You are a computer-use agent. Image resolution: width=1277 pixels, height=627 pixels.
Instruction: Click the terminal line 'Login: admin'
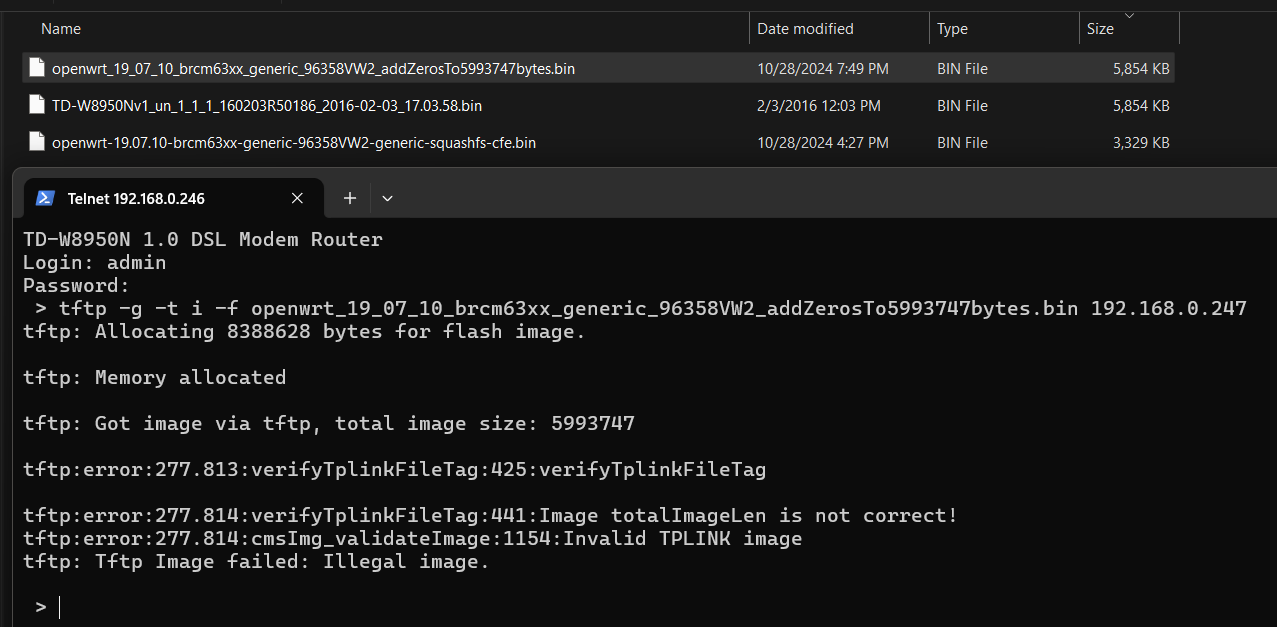coord(95,263)
